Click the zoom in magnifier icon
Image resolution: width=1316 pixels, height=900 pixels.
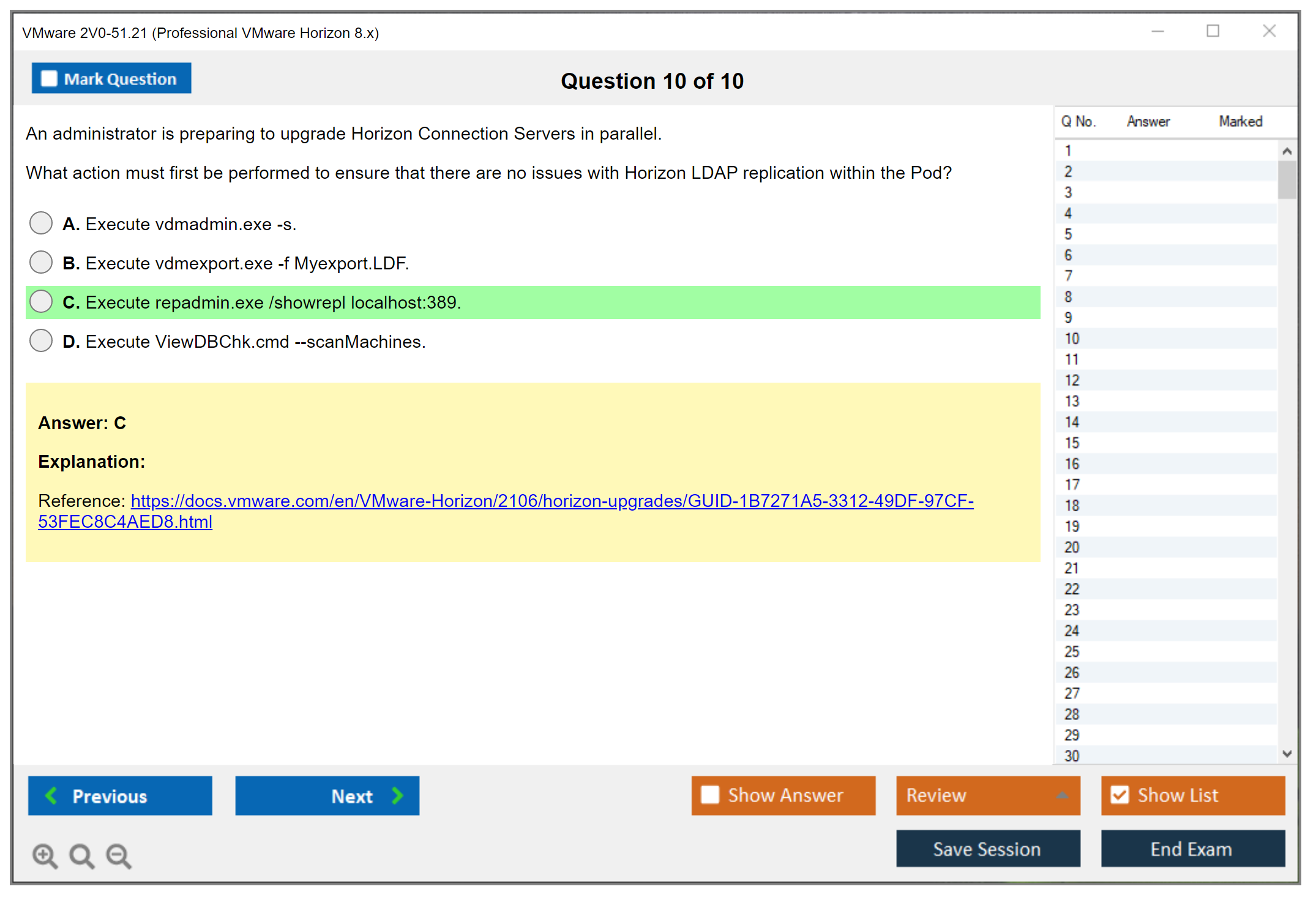(x=45, y=855)
